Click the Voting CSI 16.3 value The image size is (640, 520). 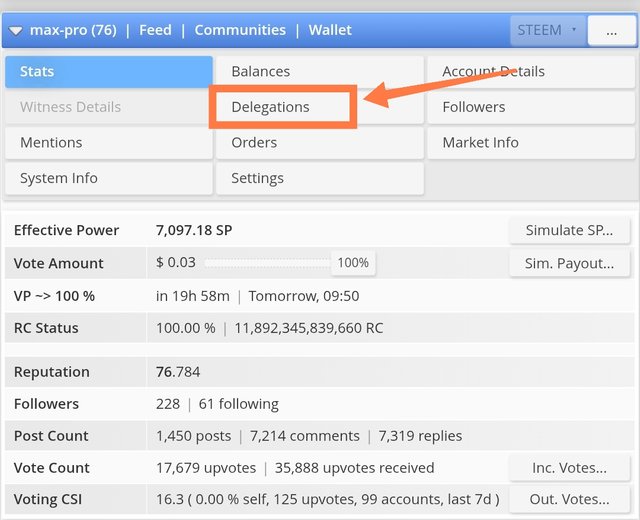pos(170,499)
